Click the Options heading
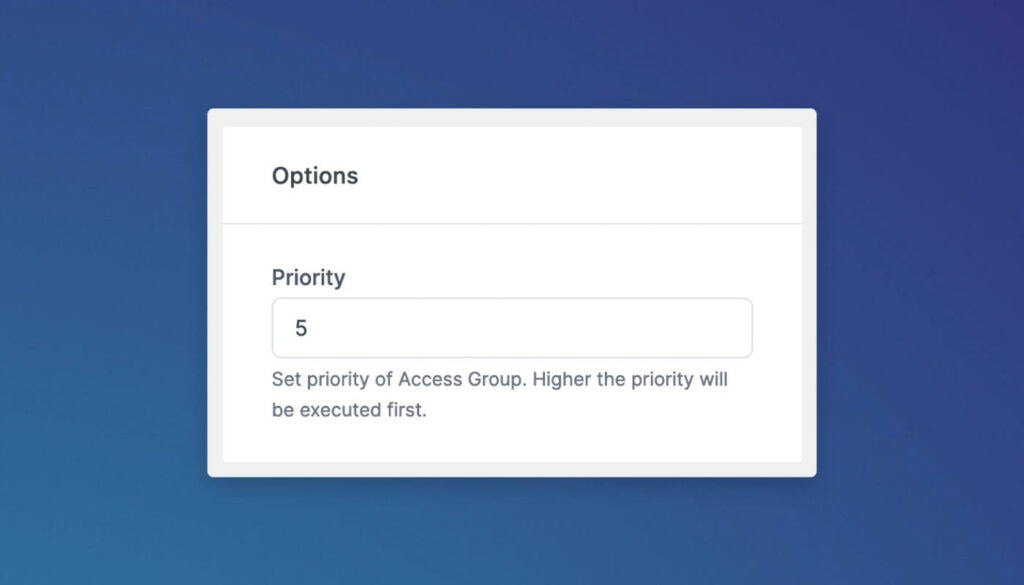The width and height of the screenshot is (1024, 585). point(314,176)
